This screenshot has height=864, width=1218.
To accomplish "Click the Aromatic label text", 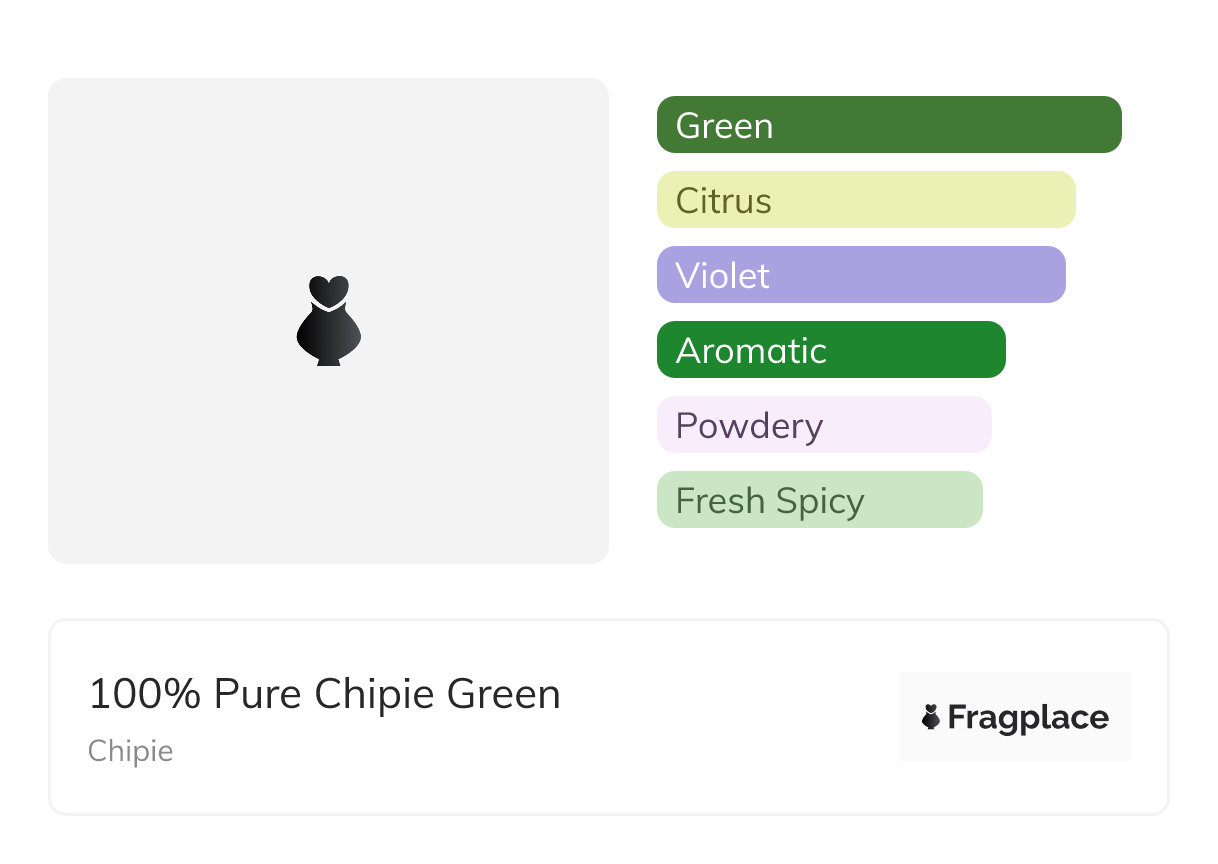I will click(x=751, y=351).
